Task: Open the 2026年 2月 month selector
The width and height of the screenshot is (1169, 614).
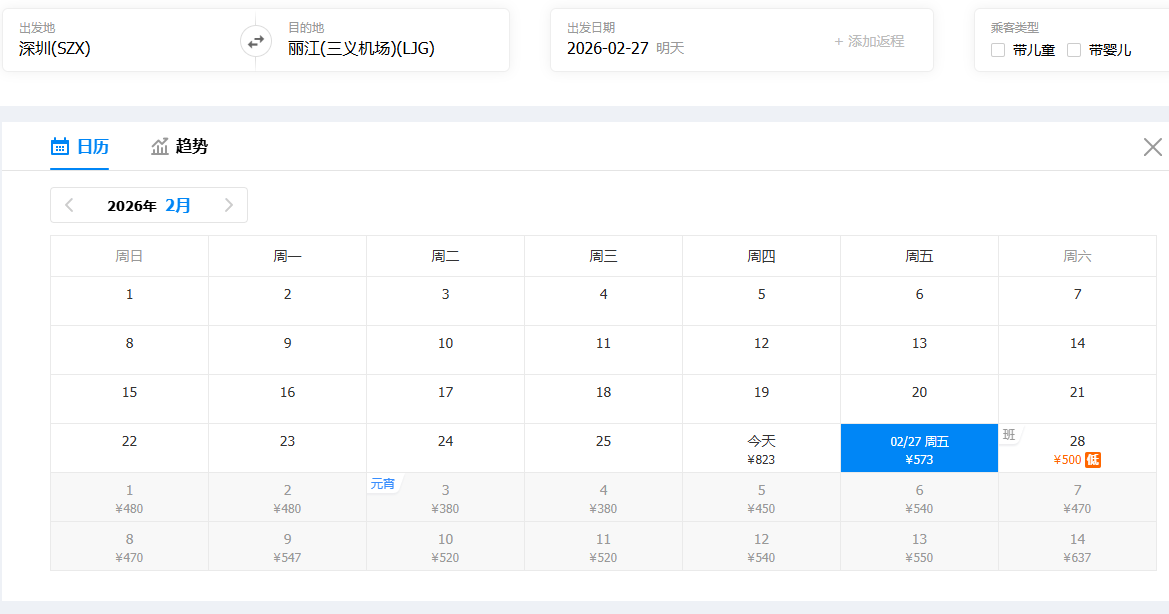Action: click(149, 205)
